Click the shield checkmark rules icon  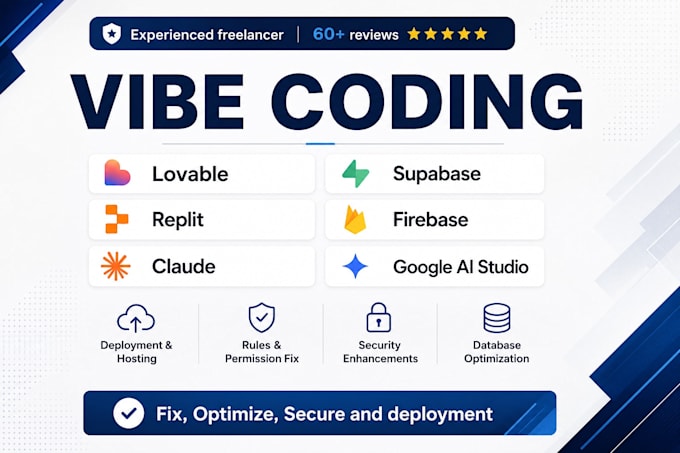pyautogui.click(x=262, y=318)
